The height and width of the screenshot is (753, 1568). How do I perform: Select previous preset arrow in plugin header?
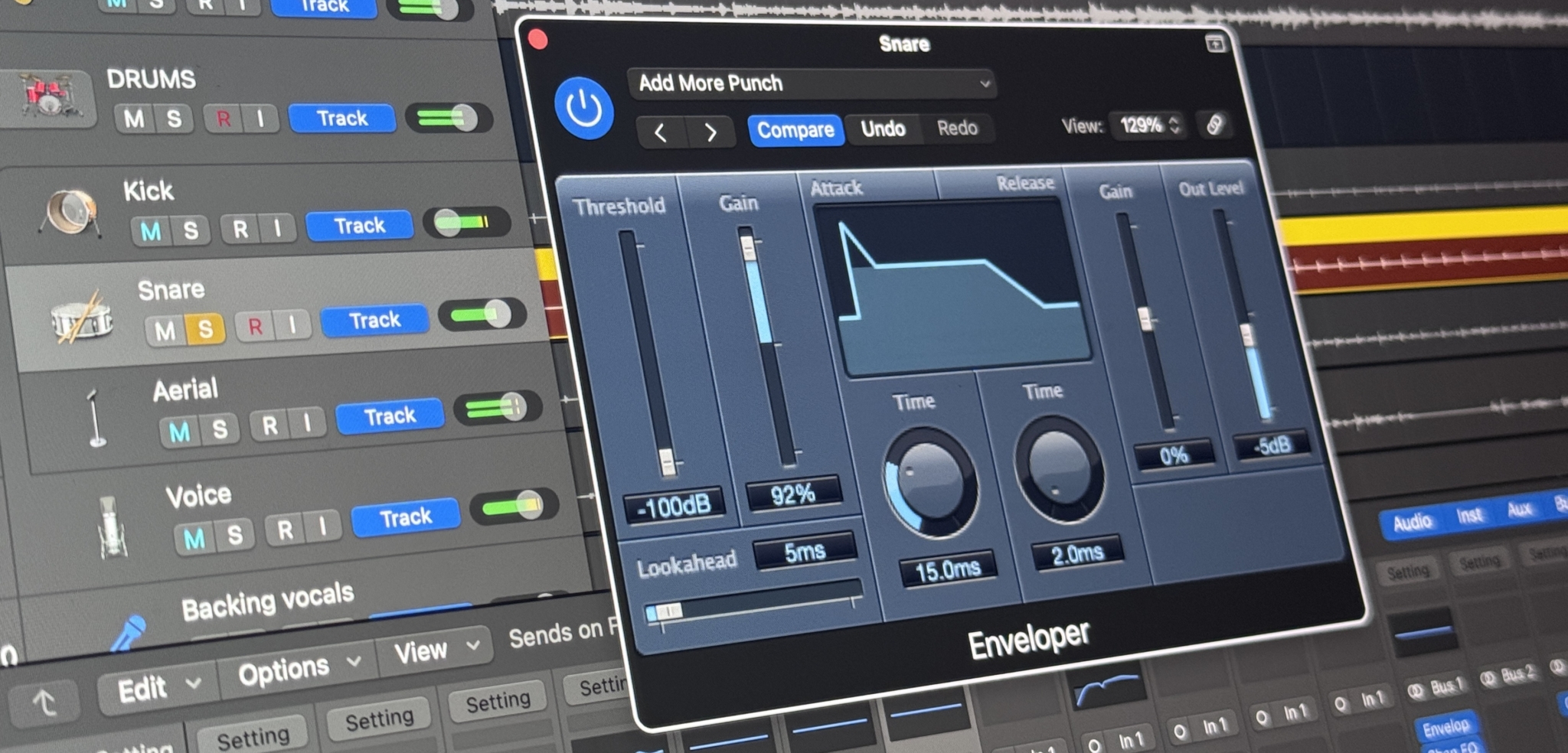point(661,132)
